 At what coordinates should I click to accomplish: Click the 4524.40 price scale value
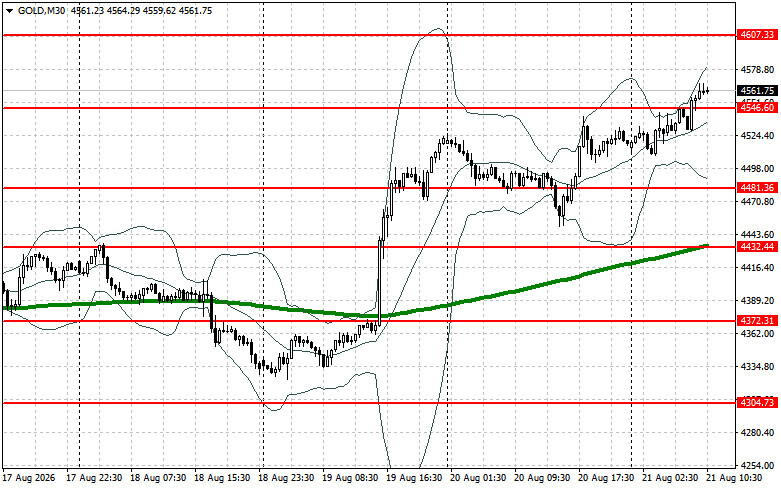(757, 135)
